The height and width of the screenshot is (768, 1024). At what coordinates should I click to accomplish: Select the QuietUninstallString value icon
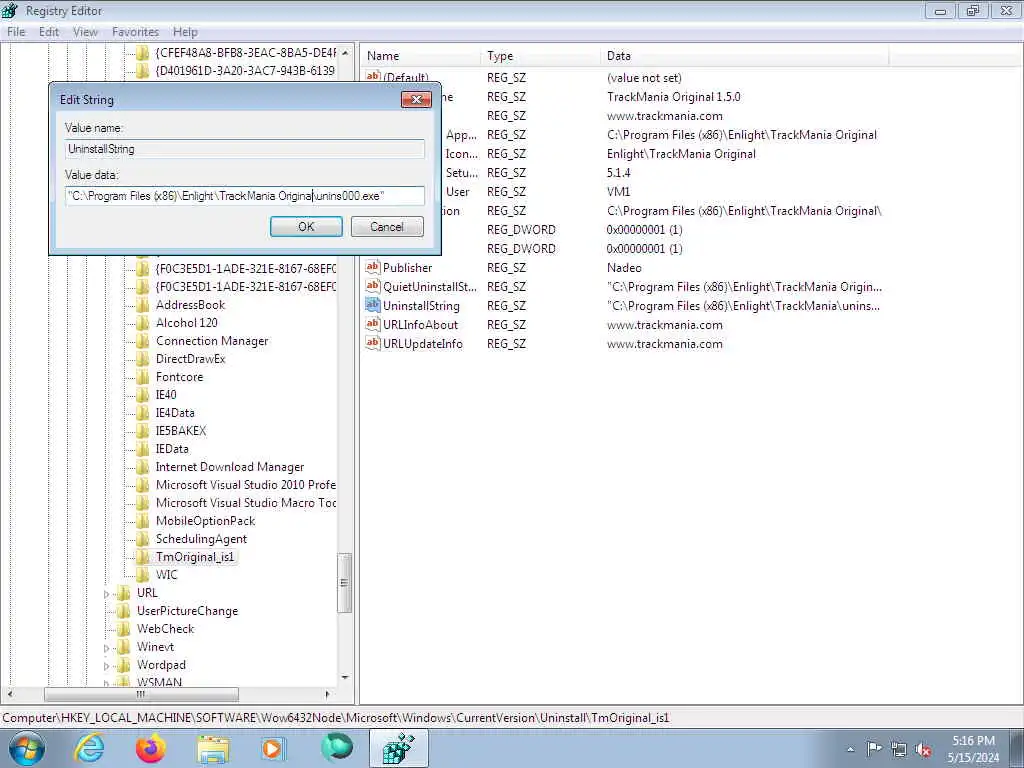click(x=373, y=286)
